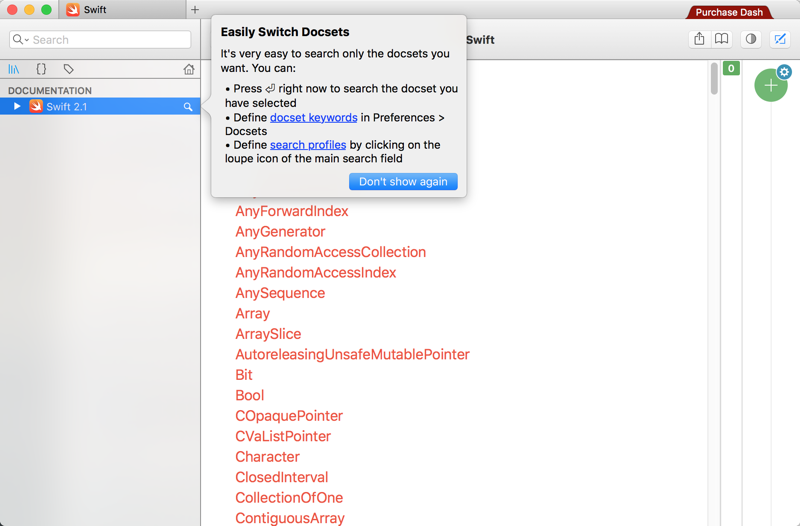Open the CVaListPointer link
800x526 pixels.
pyautogui.click(x=283, y=436)
